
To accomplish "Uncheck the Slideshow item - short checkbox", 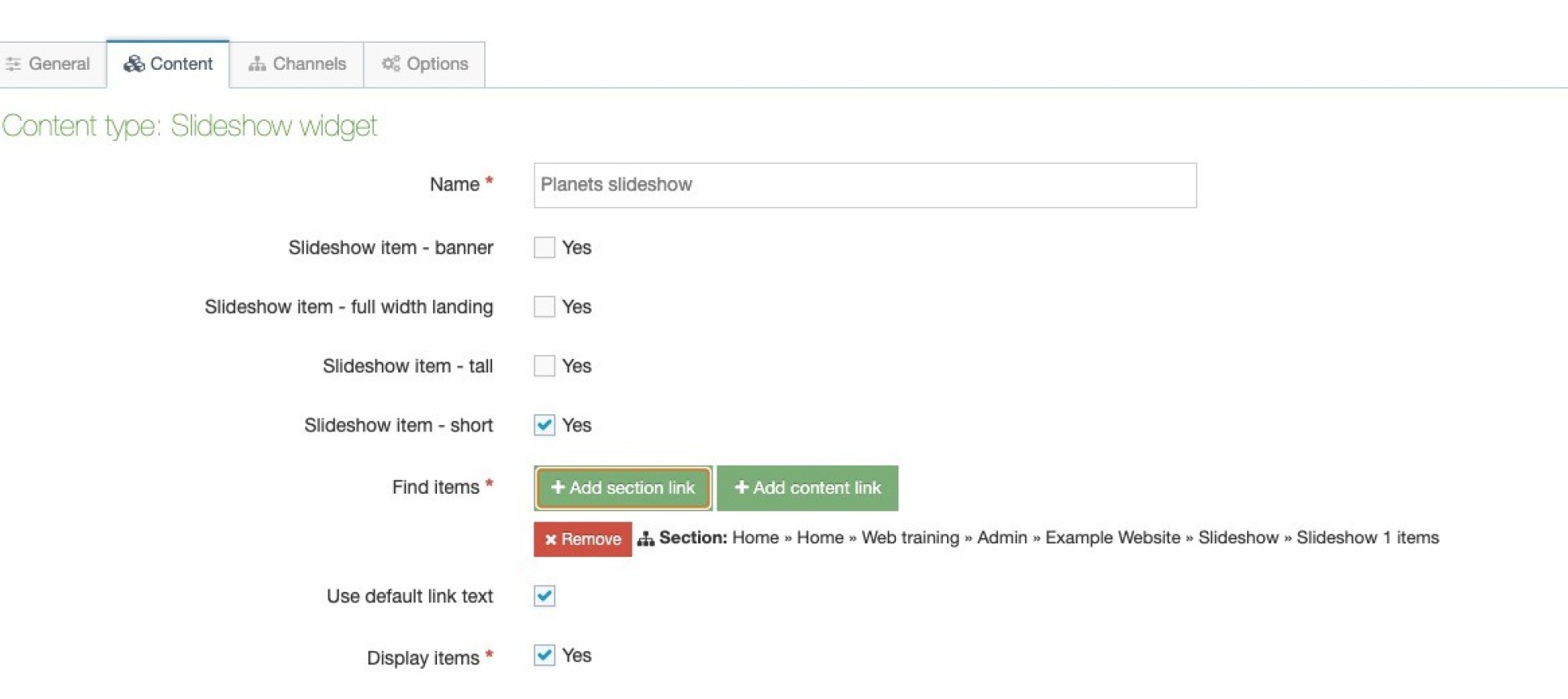I will point(545,425).
